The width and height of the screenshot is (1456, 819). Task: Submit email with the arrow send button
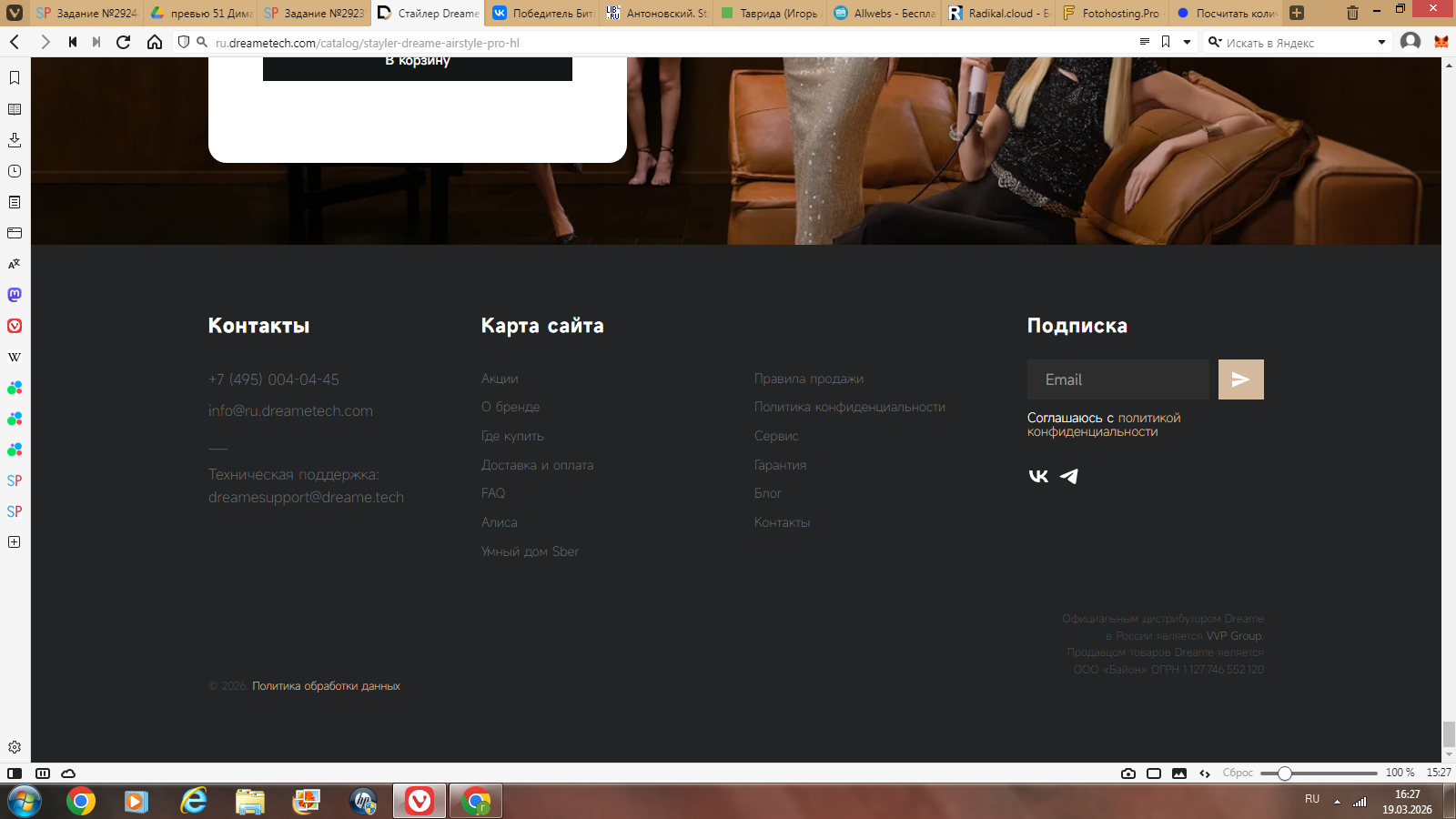pos(1240,379)
